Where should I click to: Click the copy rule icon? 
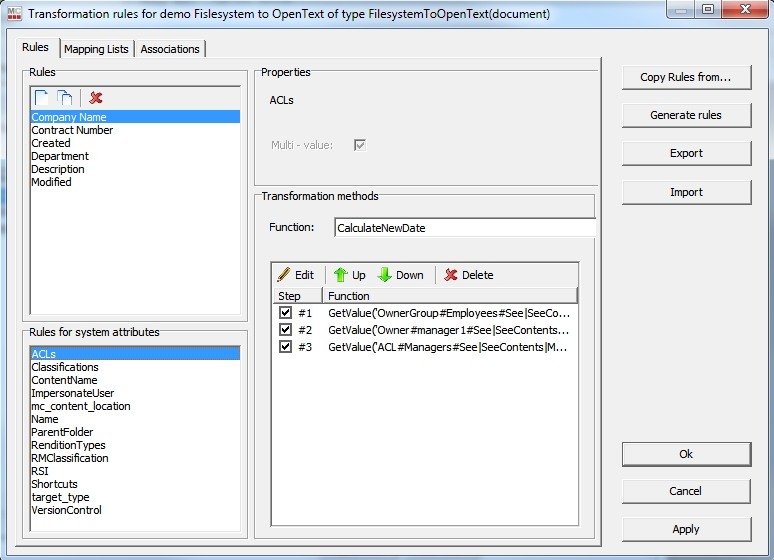click(64, 98)
